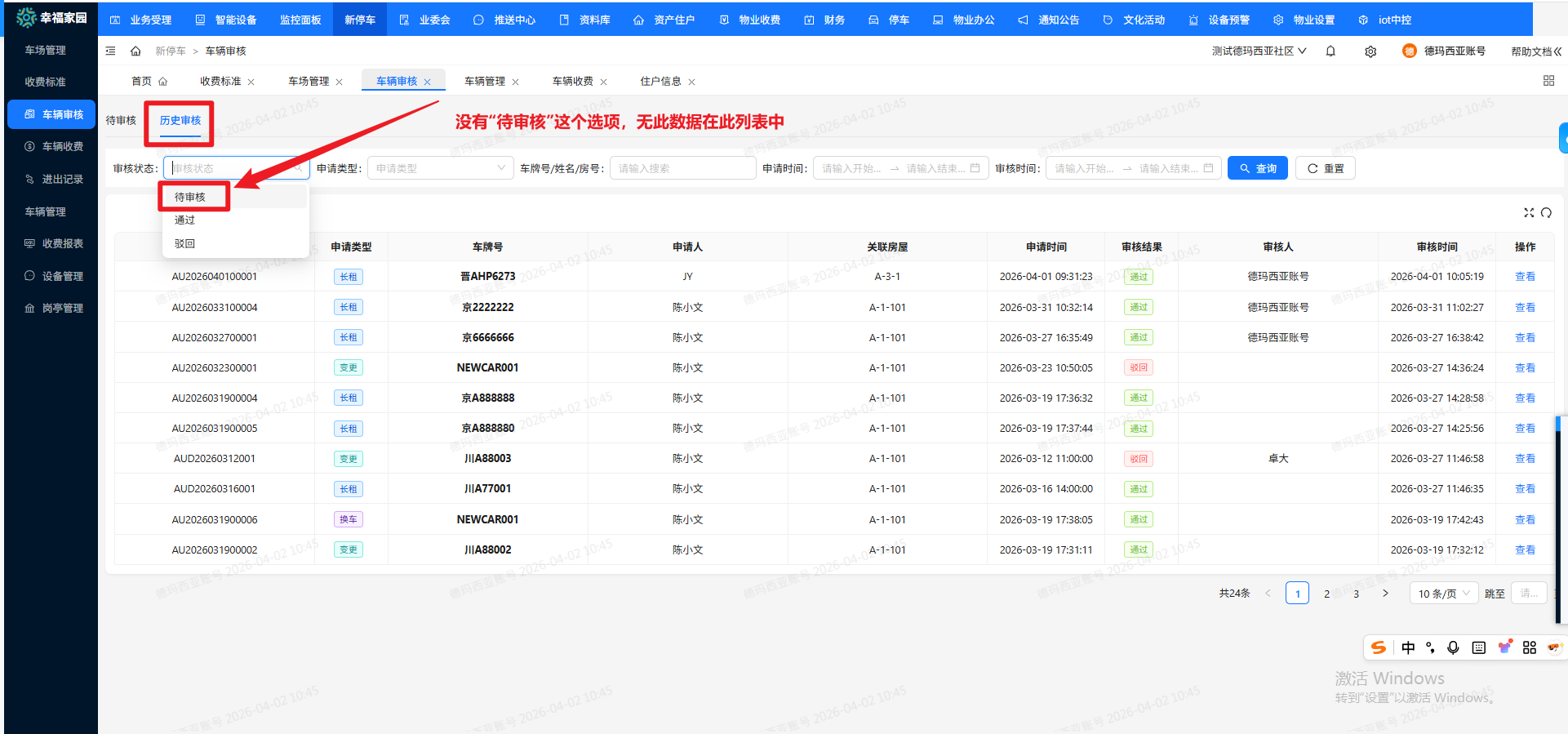1568x734 pixels.
Task: Open notifications via the bell icon
Action: pos(1330,51)
